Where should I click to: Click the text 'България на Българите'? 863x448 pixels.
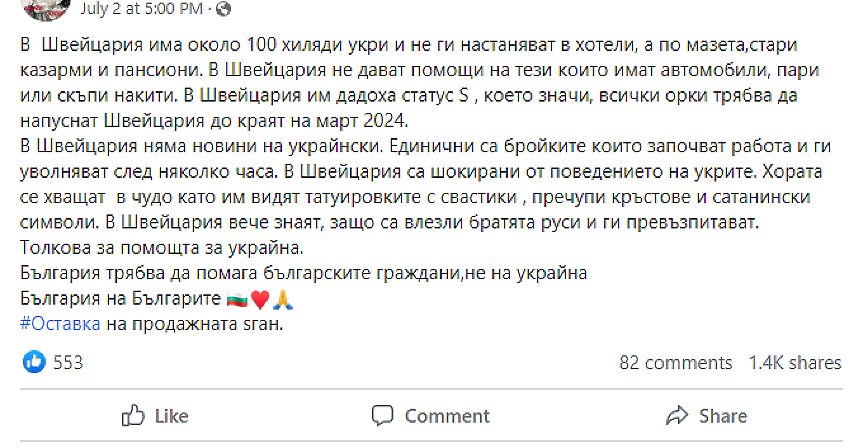pyautogui.click(x=120, y=299)
